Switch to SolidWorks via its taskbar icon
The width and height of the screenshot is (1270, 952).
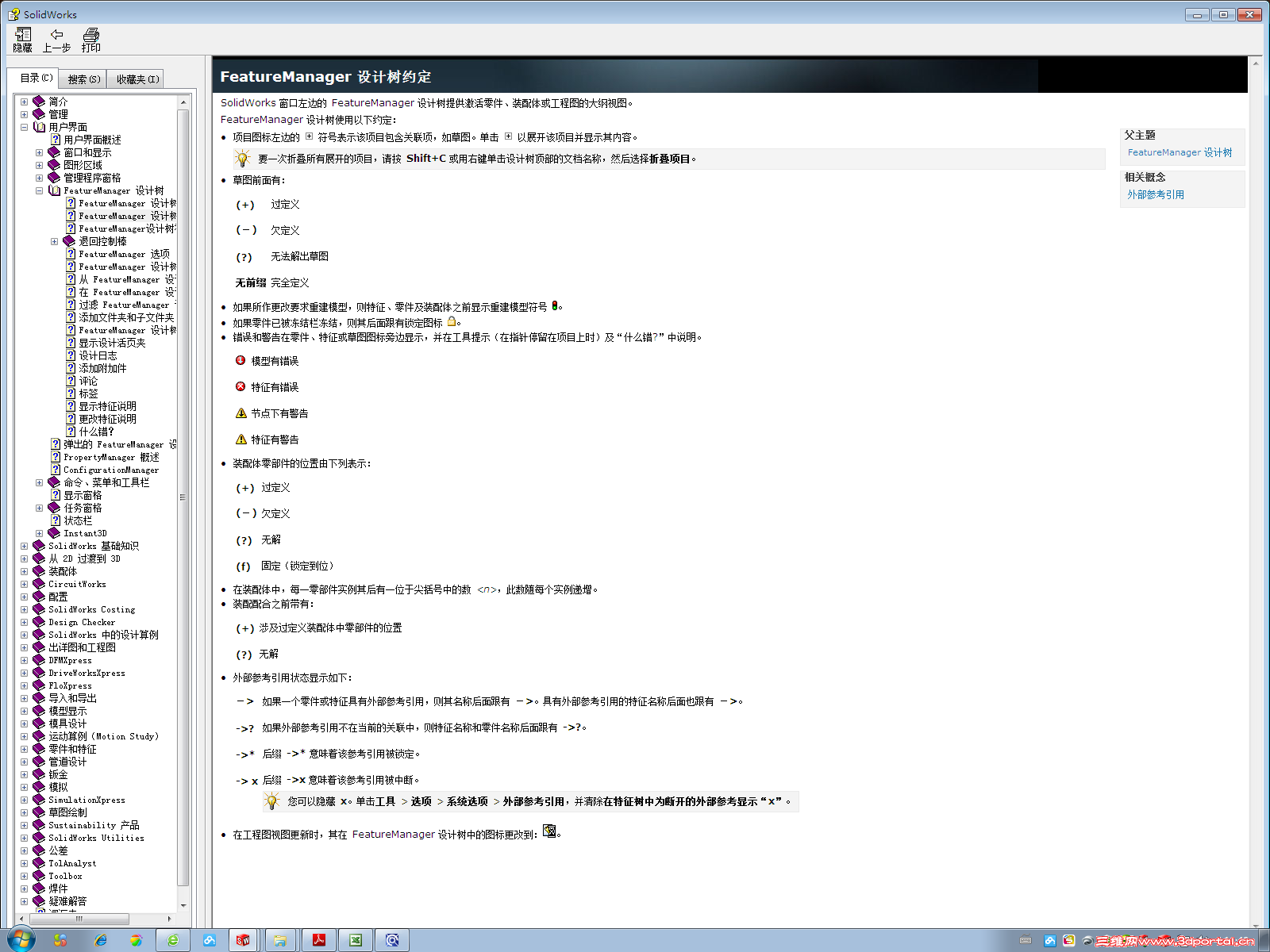243,940
